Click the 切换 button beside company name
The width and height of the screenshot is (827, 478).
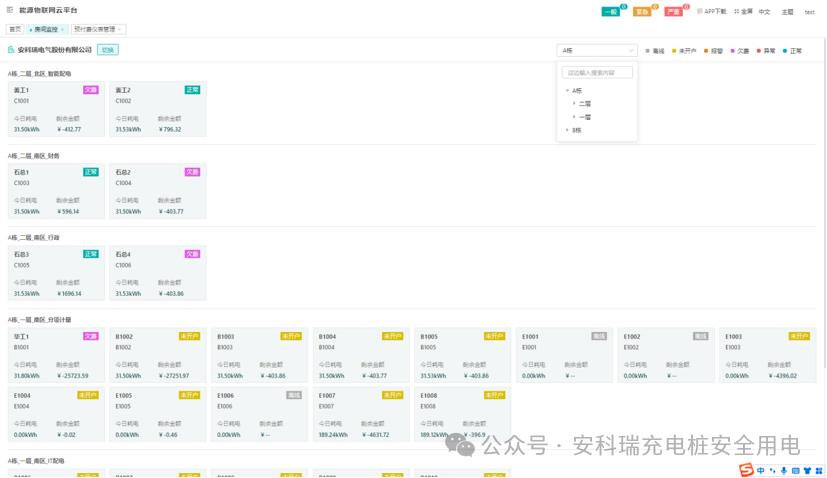[x=107, y=49]
